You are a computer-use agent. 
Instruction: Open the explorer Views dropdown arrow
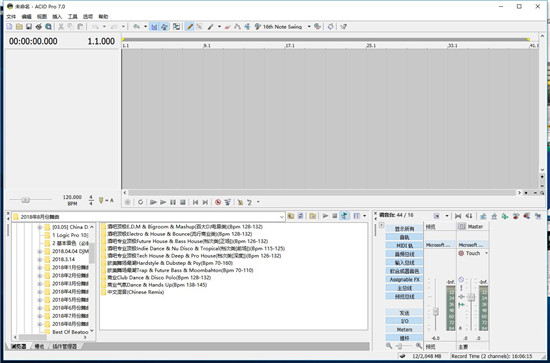364,216
